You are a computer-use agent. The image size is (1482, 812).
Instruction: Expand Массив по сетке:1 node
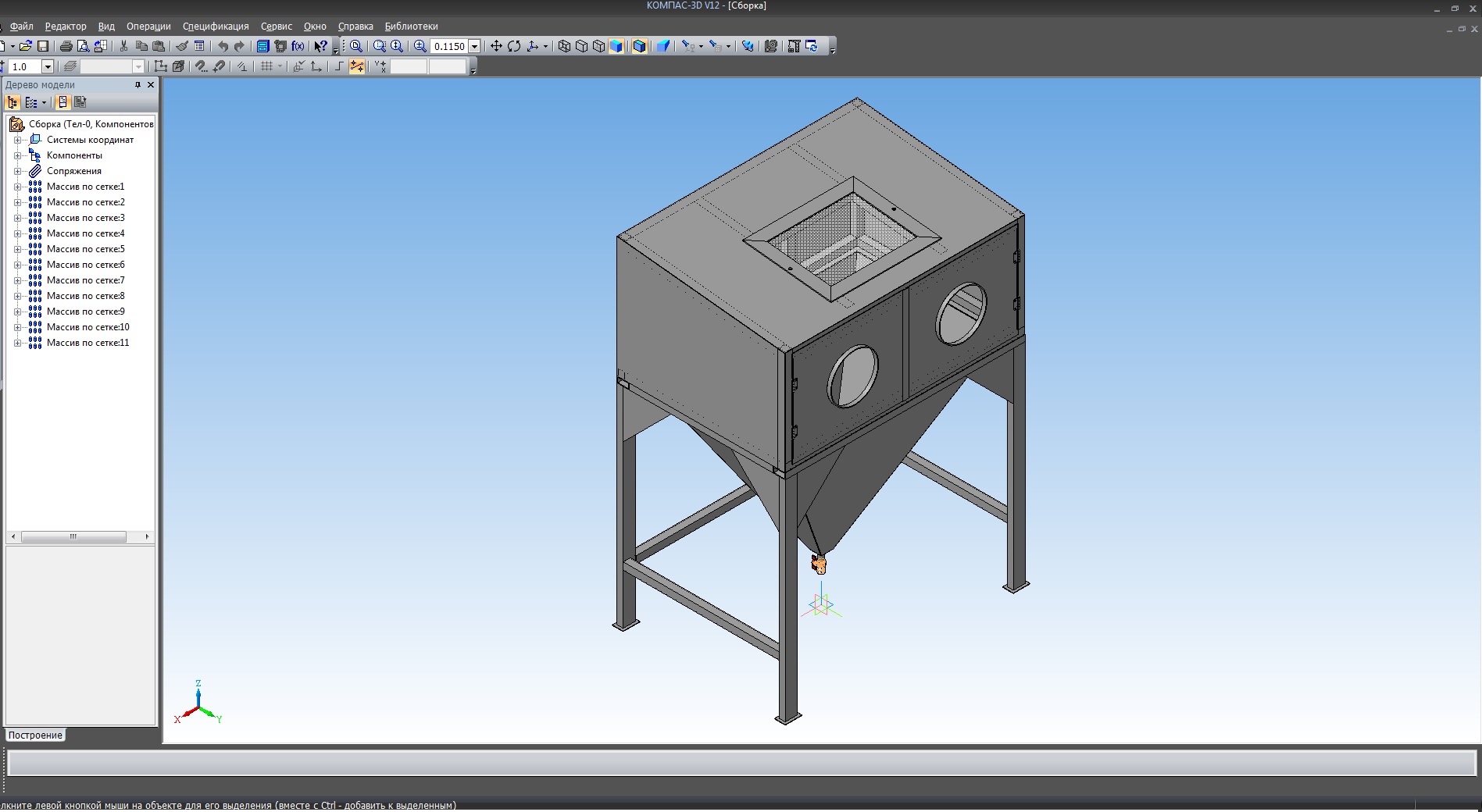pos(17,187)
